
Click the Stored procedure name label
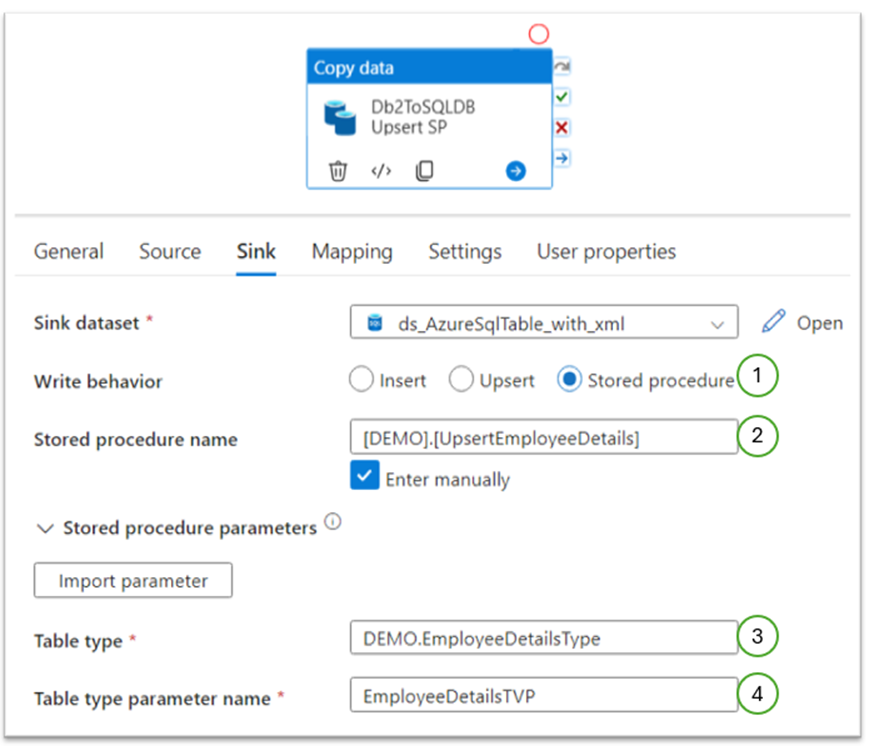(x=136, y=440)
